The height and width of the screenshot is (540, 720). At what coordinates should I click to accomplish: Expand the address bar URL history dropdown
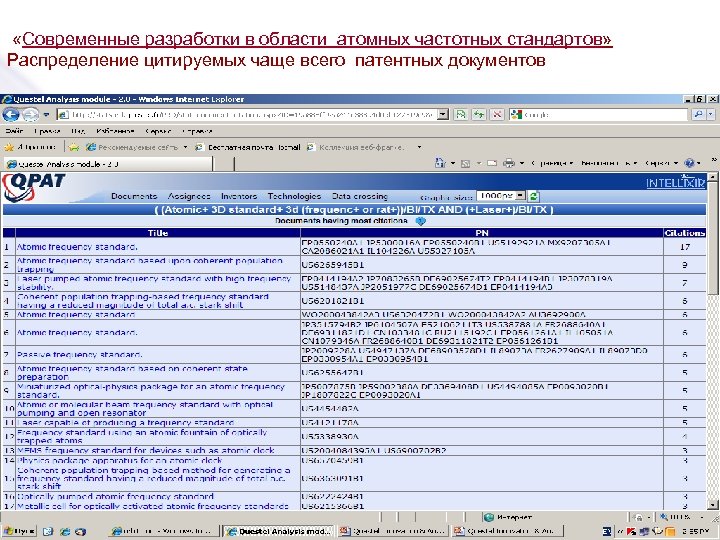(x=443, y=114)
